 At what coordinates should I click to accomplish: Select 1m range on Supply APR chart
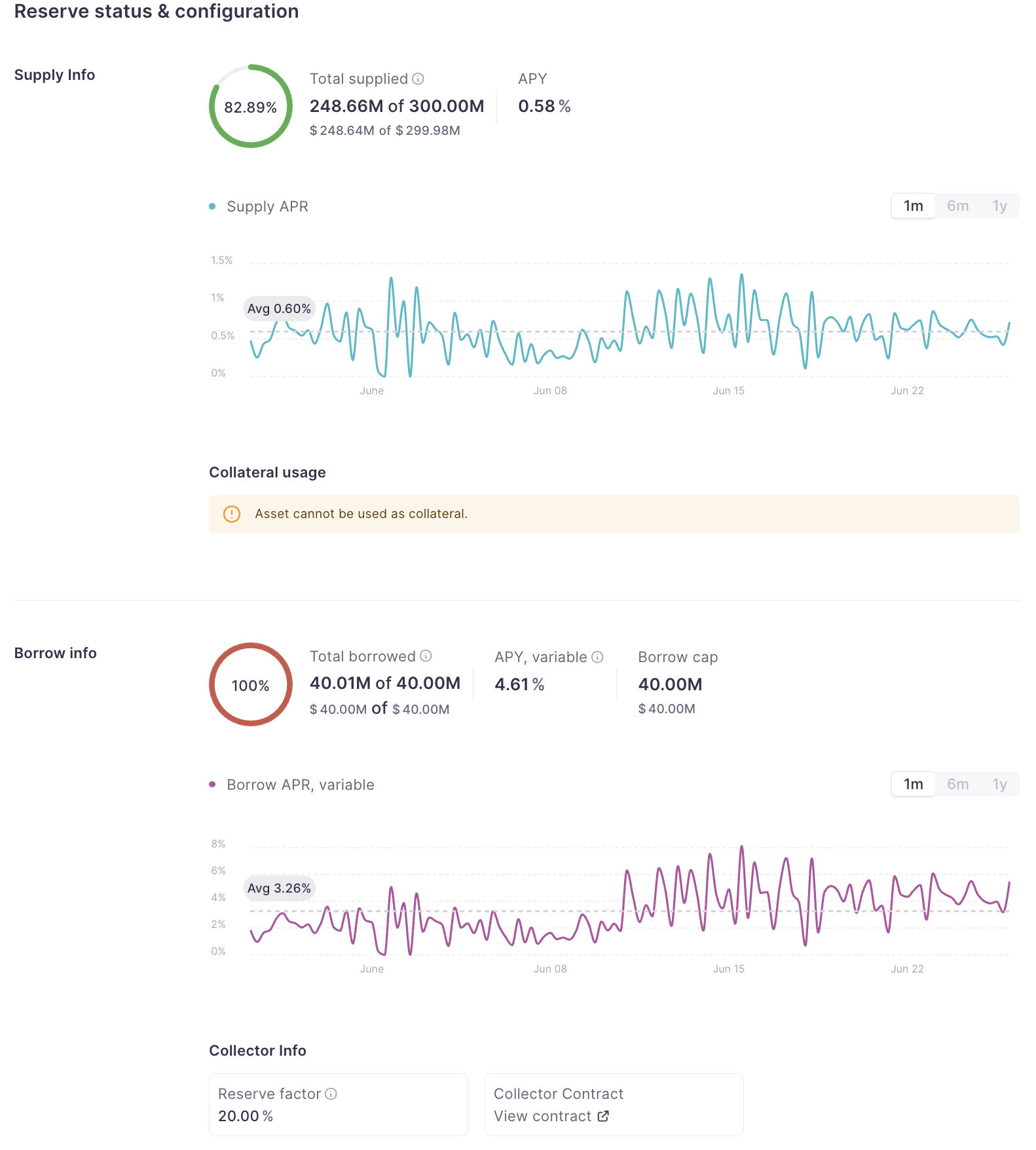913,206
